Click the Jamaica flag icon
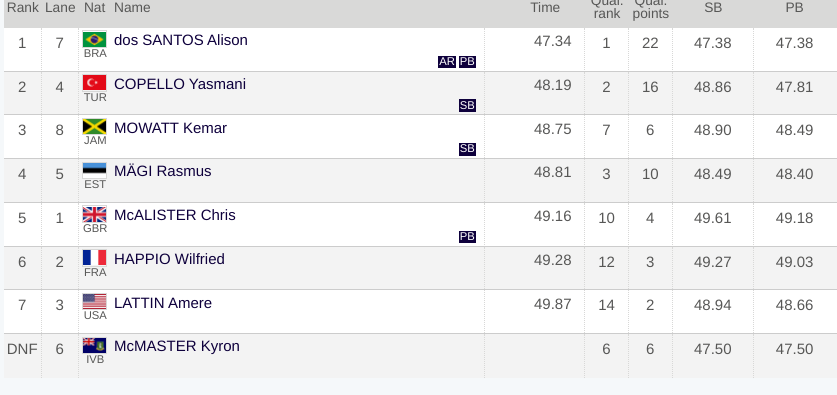This screenshot has width=837, height=395. [x=94, y=127]
